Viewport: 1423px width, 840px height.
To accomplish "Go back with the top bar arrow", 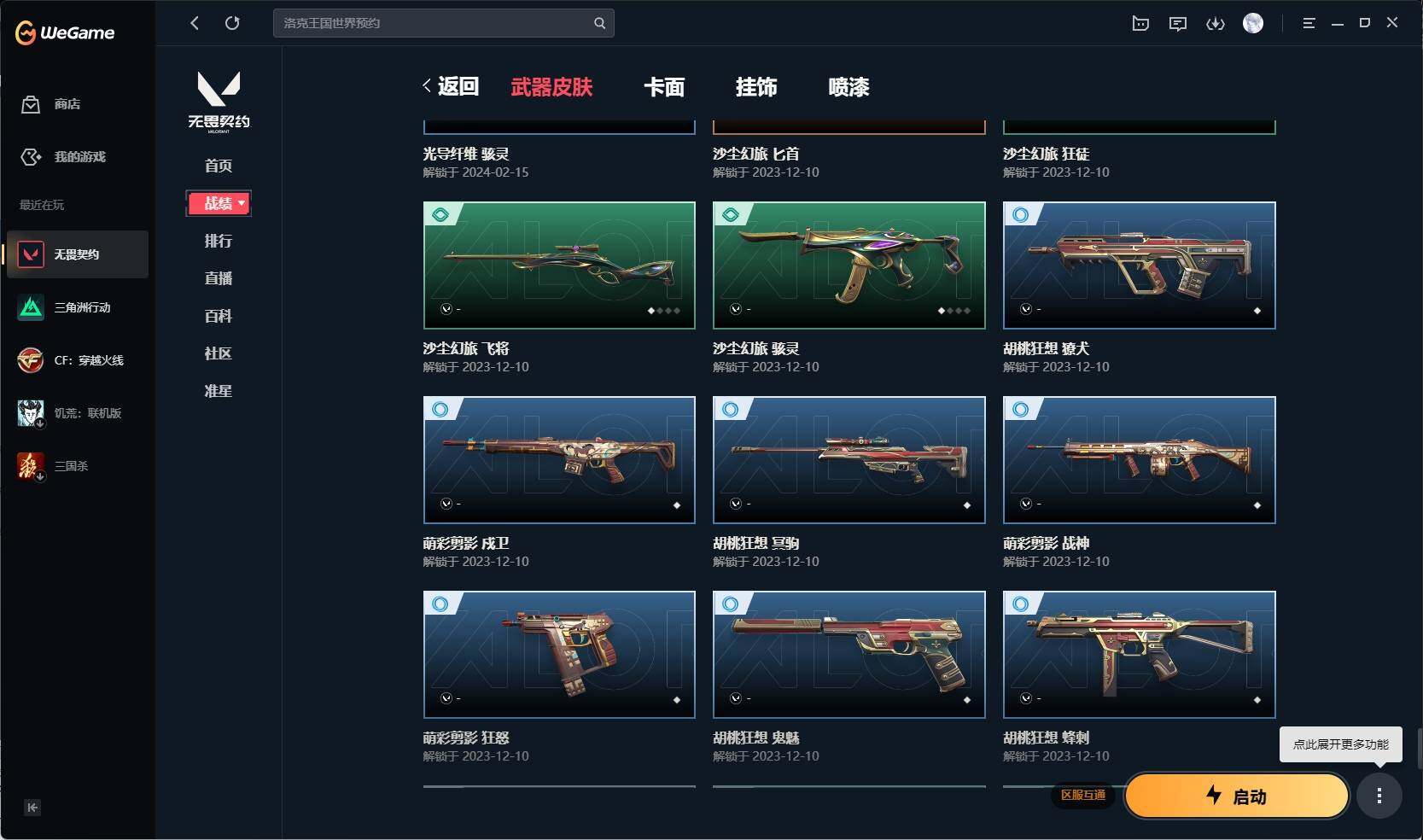I will [x=195, y=23].
